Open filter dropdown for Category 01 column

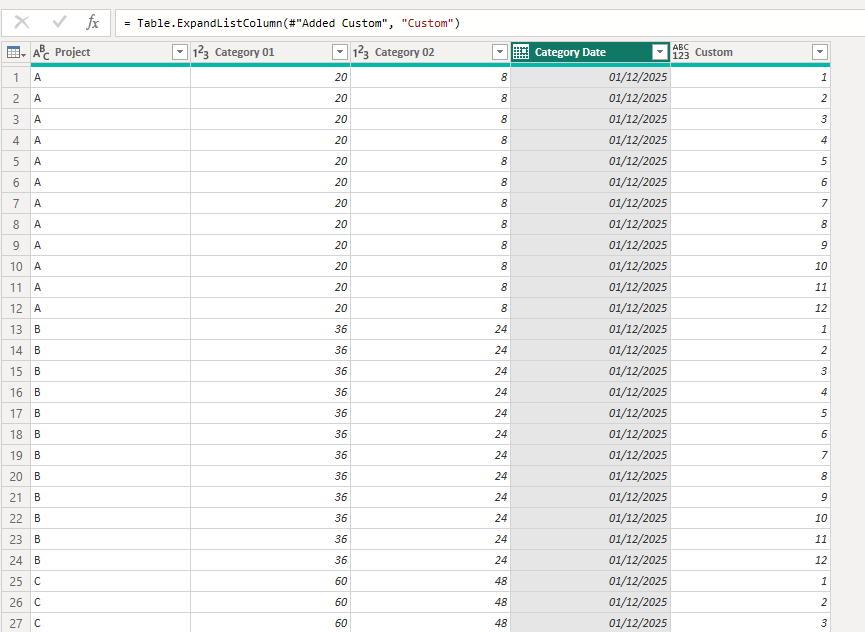click(x=340, y=52)
